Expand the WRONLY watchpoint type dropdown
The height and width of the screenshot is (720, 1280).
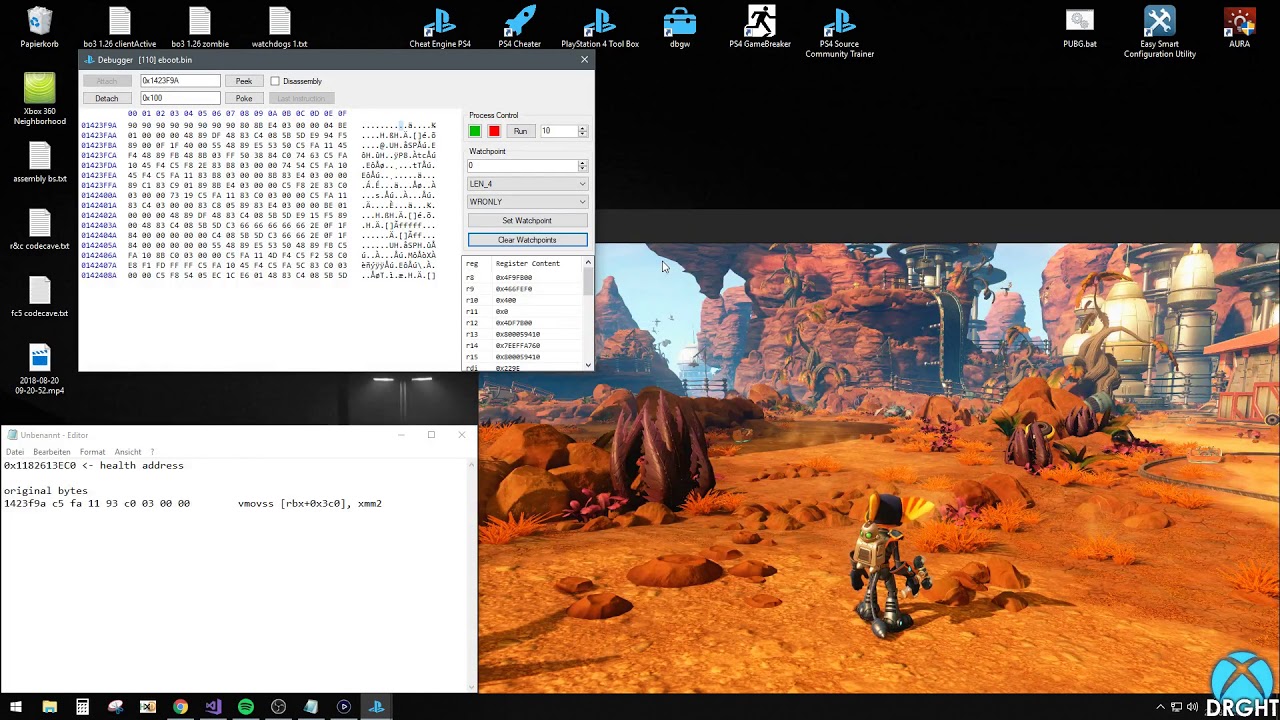(582, 202)
